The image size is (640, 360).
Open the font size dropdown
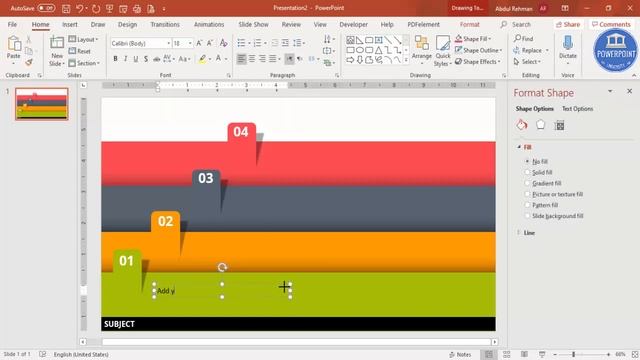click(190, 43)
